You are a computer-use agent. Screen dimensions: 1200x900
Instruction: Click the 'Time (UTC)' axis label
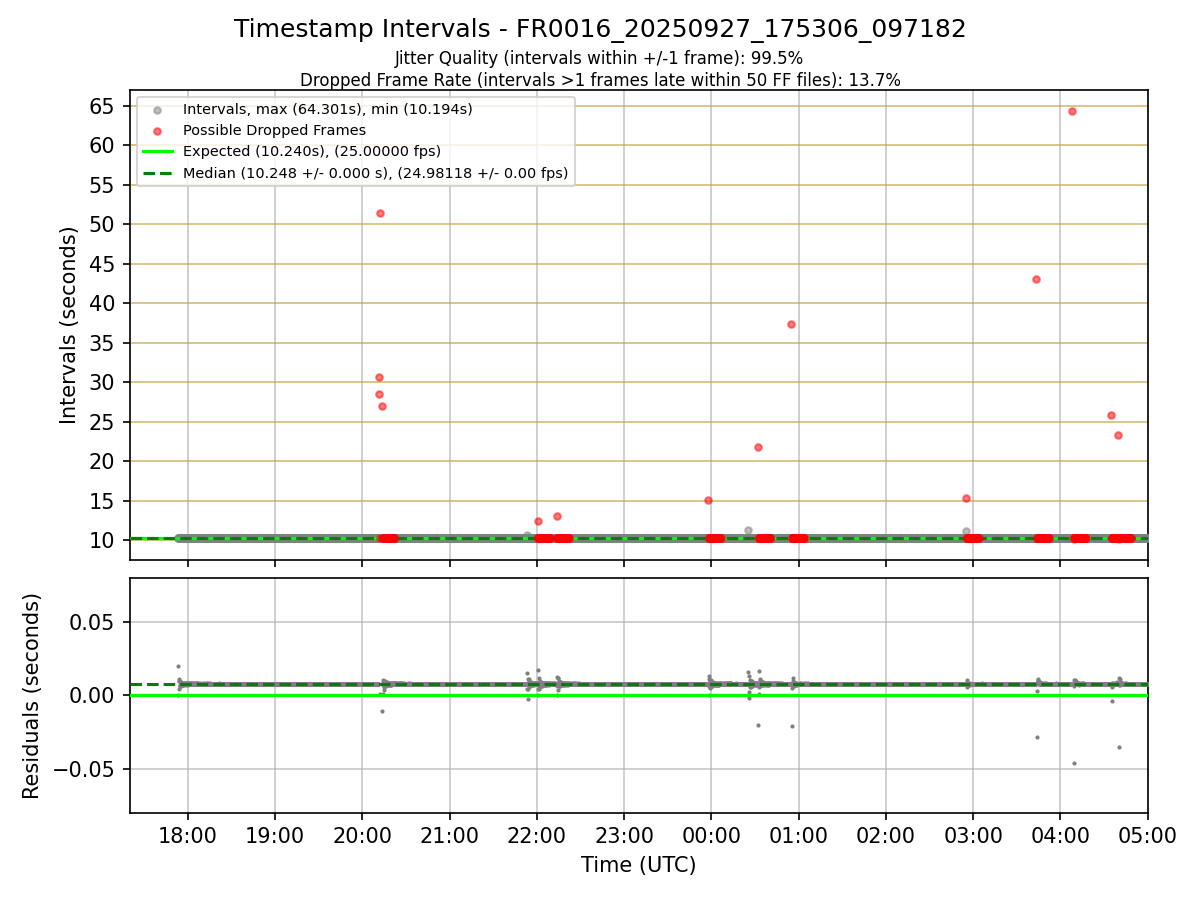(x=638, y=865)
